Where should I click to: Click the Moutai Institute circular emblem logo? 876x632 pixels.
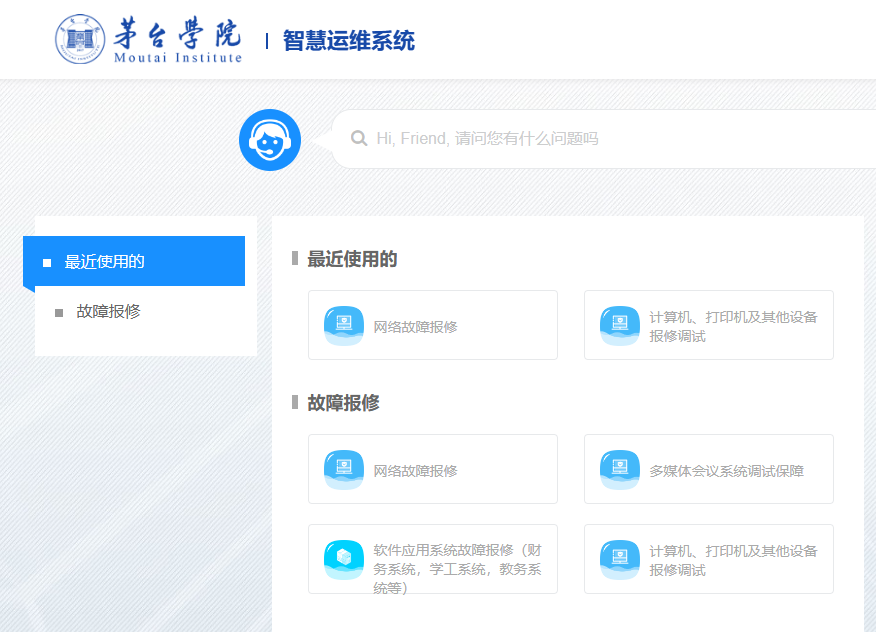pyautogui.click(x=80, y=40)
